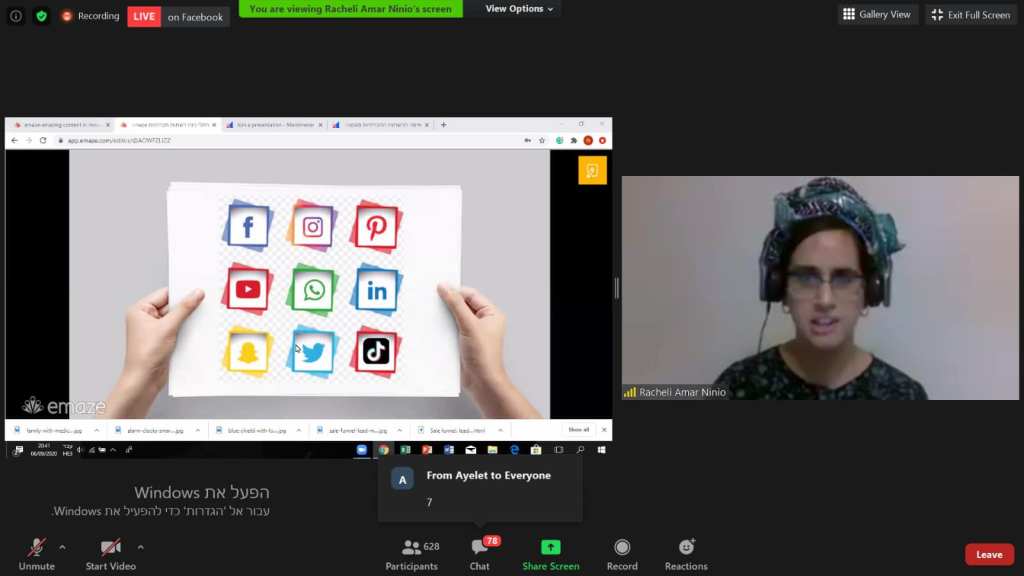Click the meeting information icon

tap(16, 16)
